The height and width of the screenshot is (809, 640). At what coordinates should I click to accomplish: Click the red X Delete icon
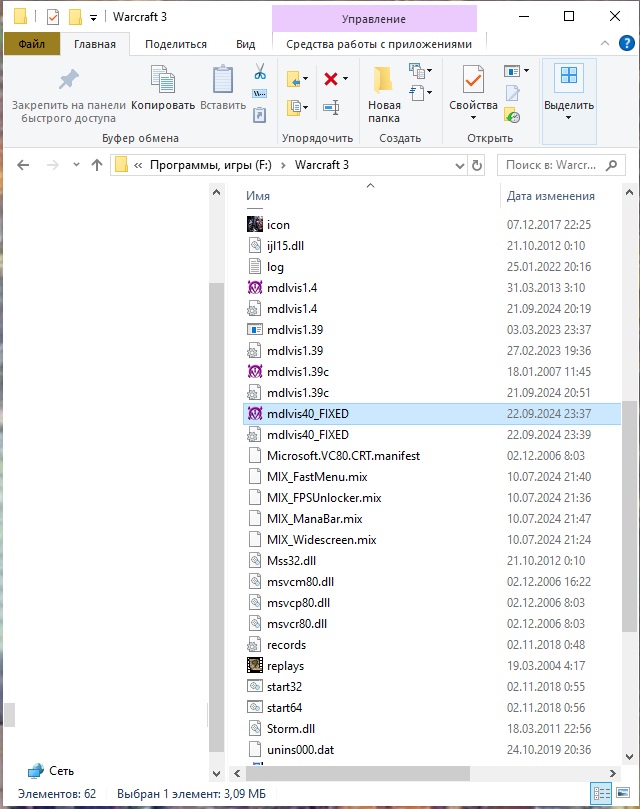point(331,79)
